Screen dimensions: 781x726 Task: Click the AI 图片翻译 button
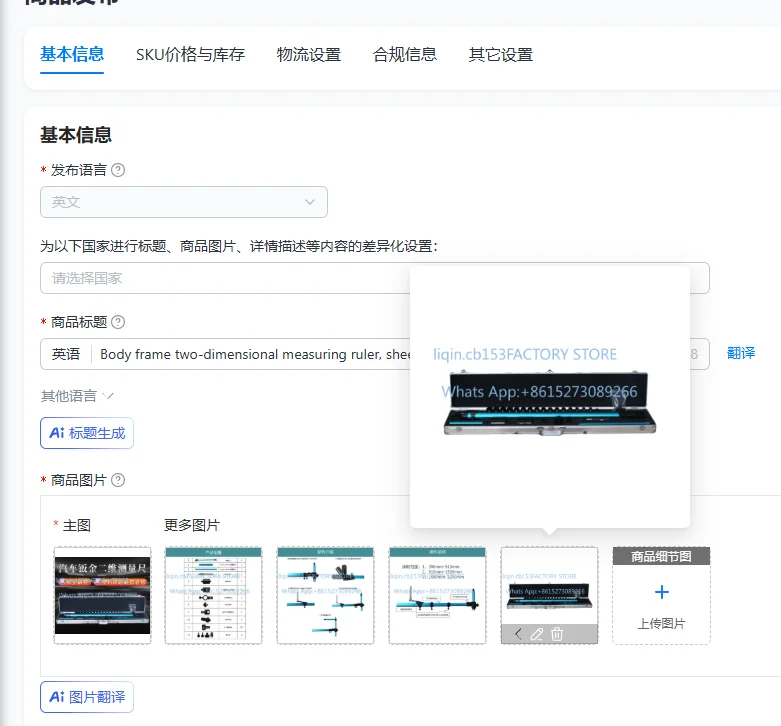[x=87, y=697]
